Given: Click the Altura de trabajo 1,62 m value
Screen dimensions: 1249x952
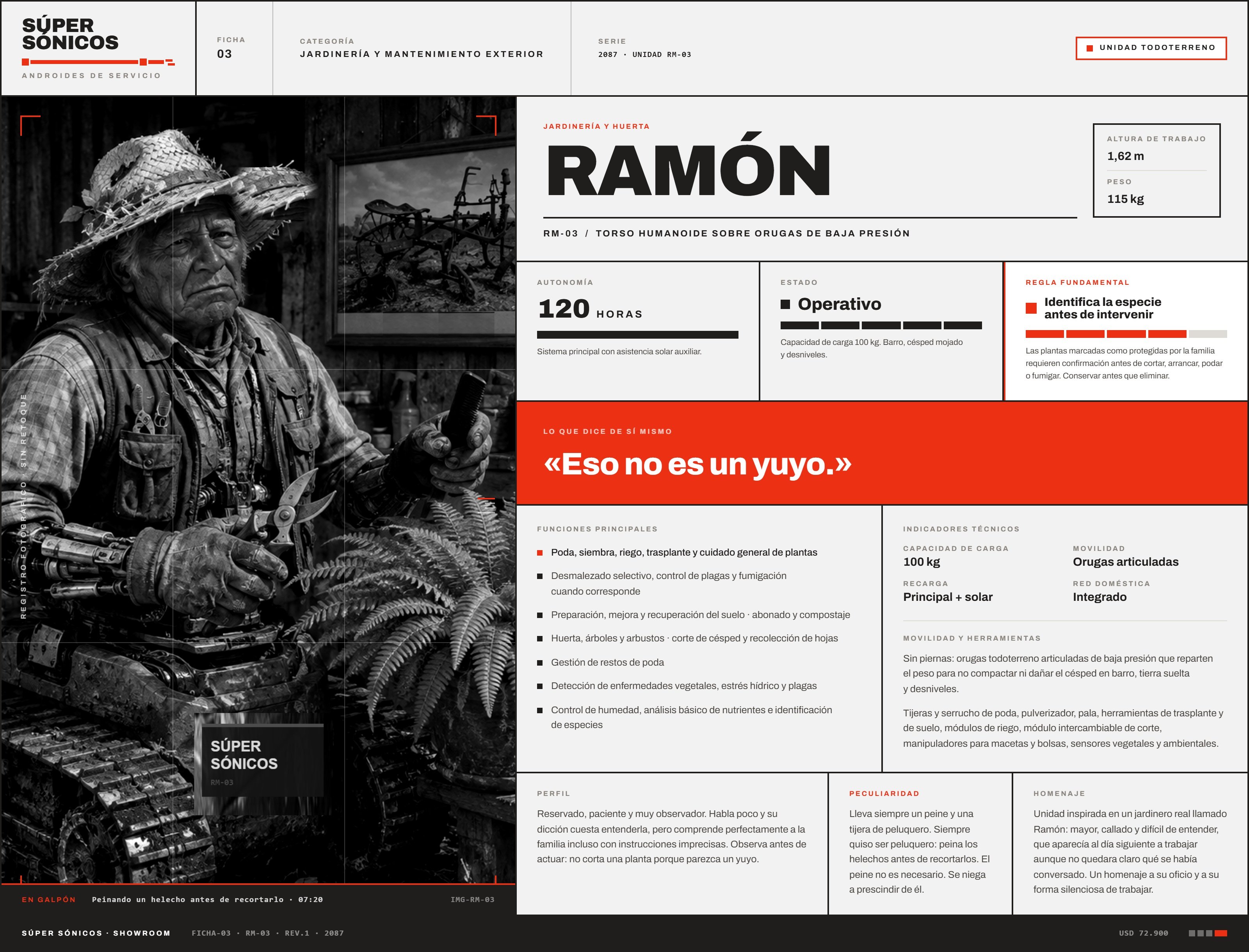Looking at the screenshot, I should tap(1125, 156).
